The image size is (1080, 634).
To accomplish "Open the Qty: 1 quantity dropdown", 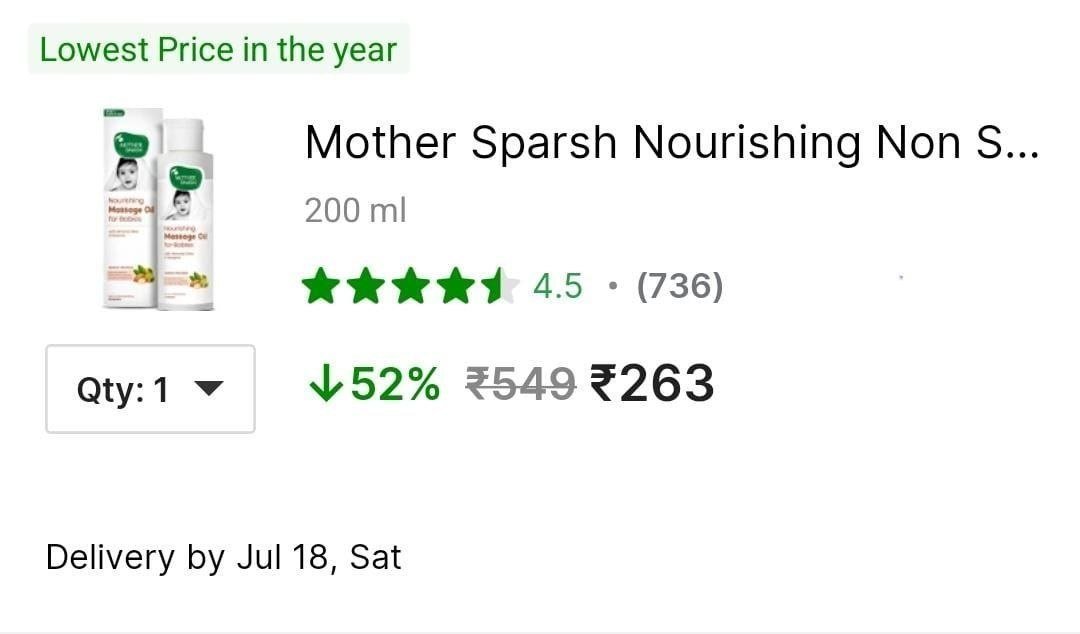I will click(150, 389).
